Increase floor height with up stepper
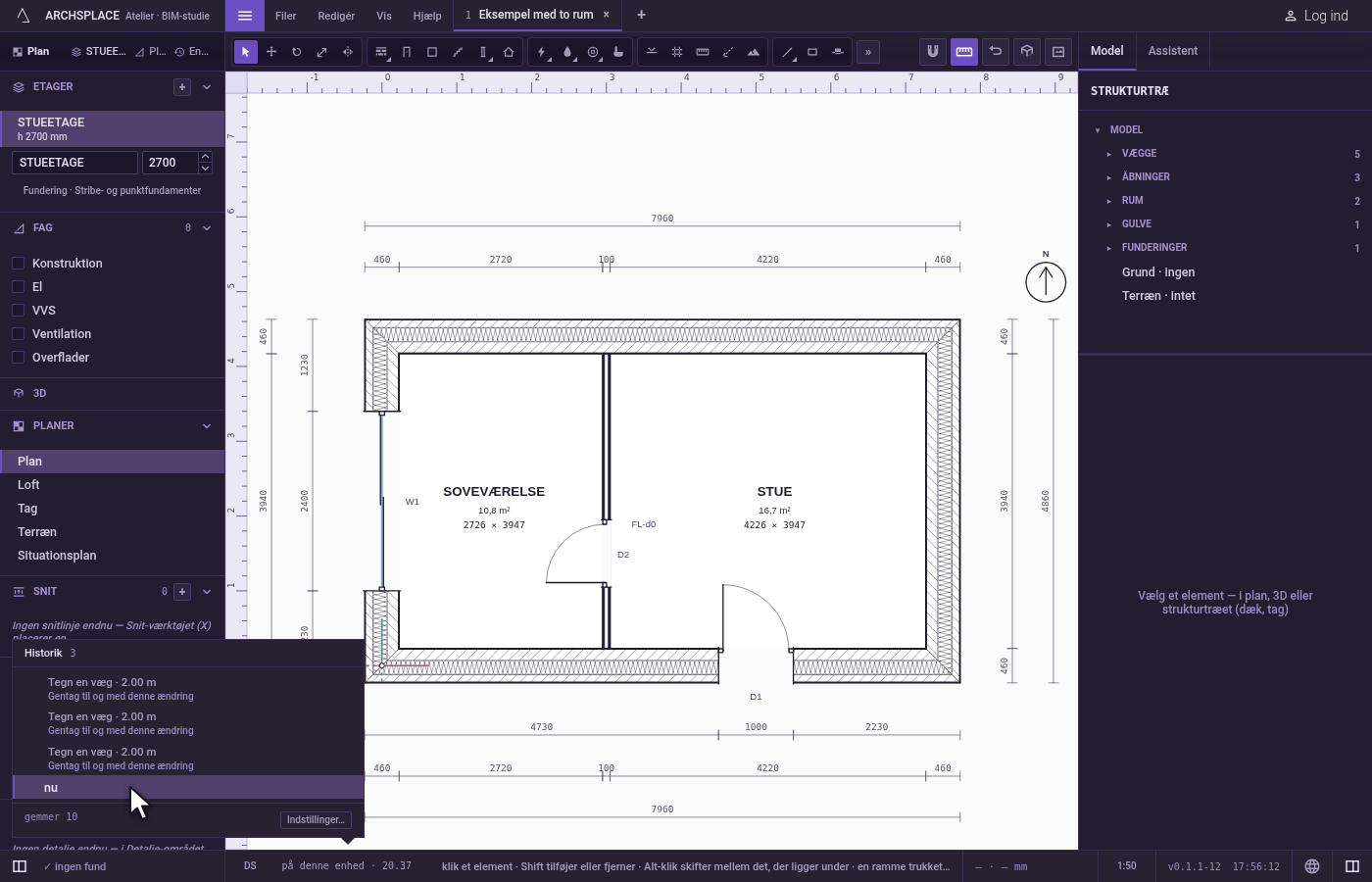This screenshot has height=882, width=1372. point(205,157)
